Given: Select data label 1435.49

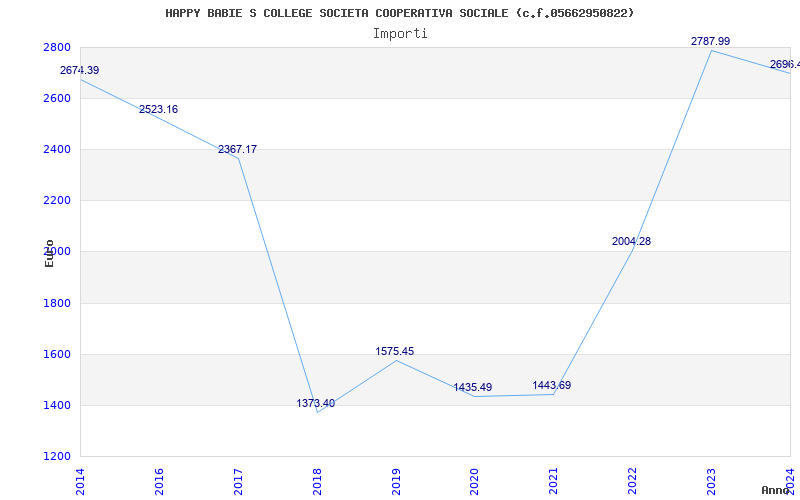Looking at the screenshot, I should (473, 387).
